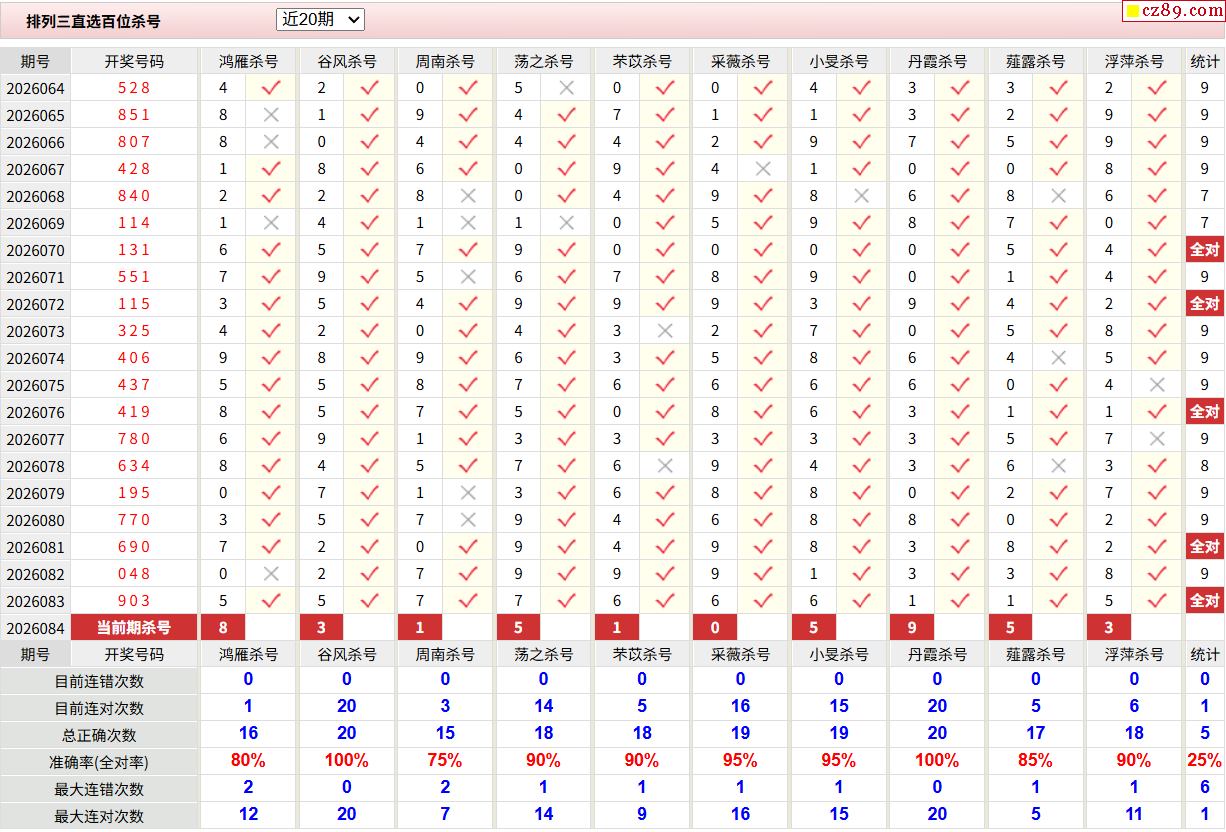Click red current-period cell 9 under 丹霞杀号
Screen dimensions: 1226x832
[x=912, y=628]
